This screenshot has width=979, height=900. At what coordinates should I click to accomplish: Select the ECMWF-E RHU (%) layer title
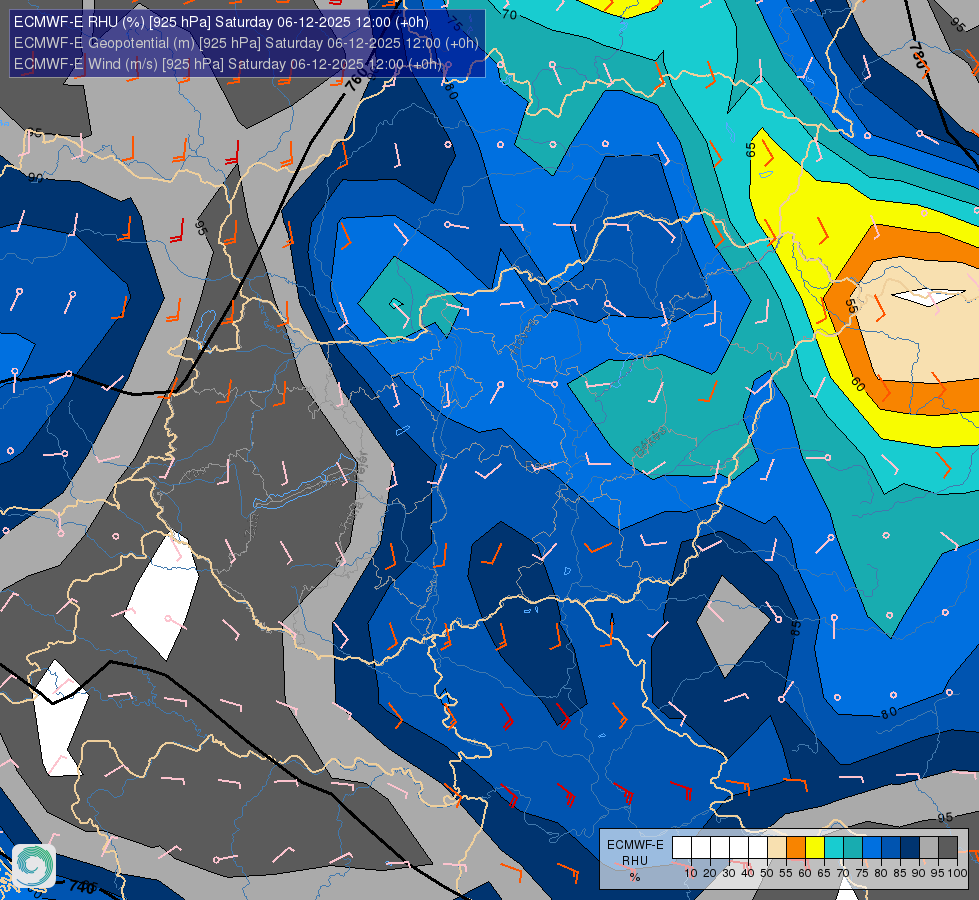point(221,22)
